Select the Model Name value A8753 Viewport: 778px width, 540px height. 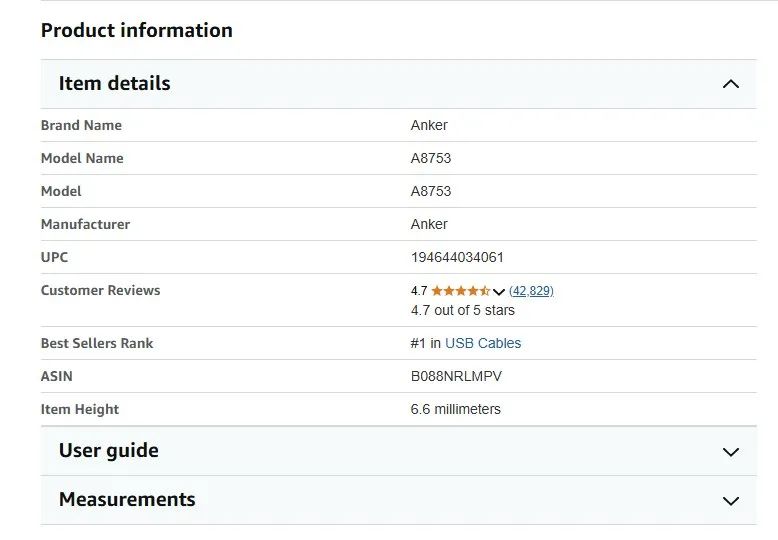point(431,158)
